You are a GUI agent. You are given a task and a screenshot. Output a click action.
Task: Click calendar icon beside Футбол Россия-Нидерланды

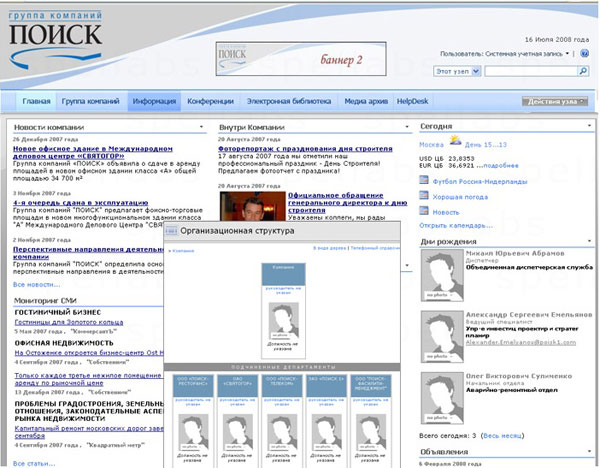click(424, 180)
